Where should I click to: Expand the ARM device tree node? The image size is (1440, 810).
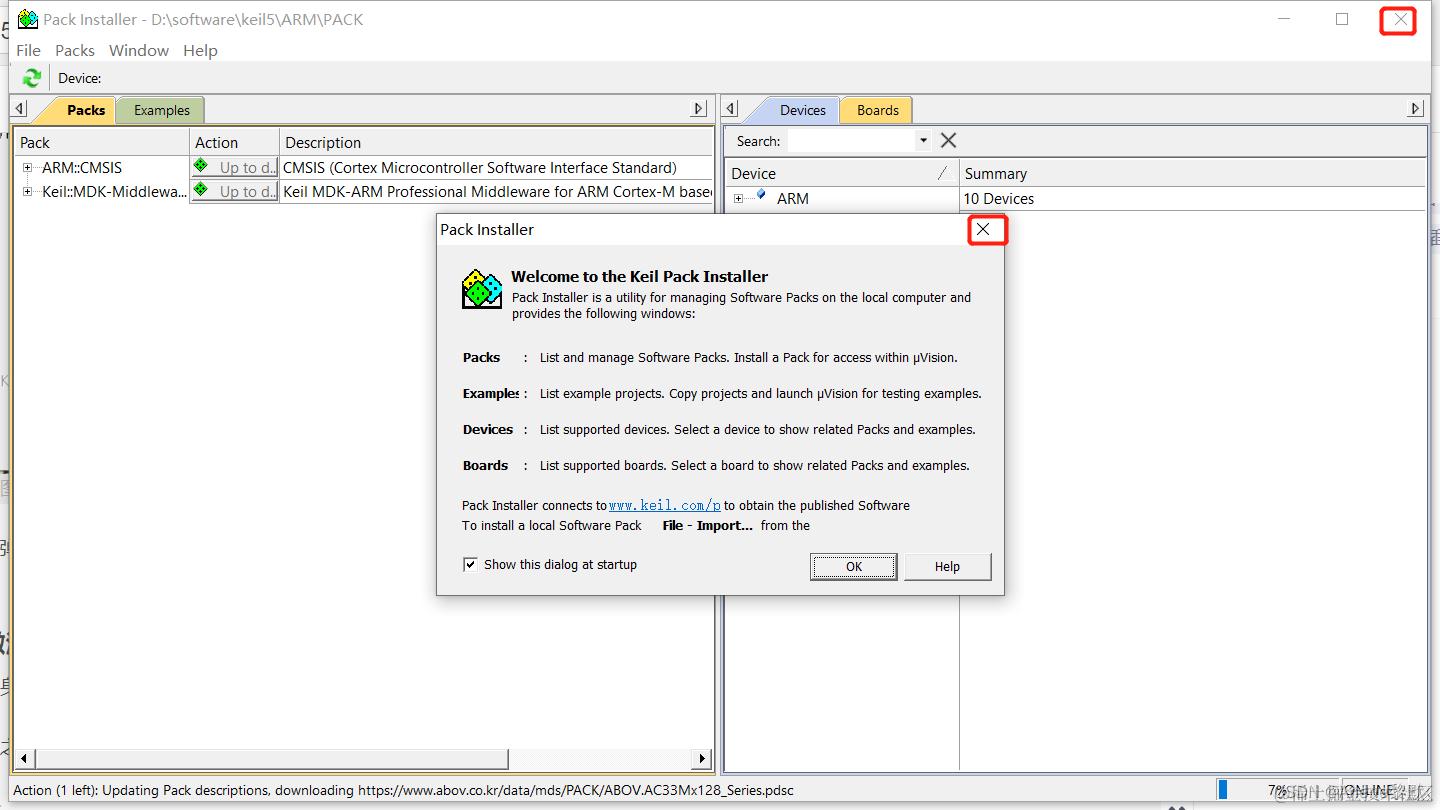click(739, 199)
